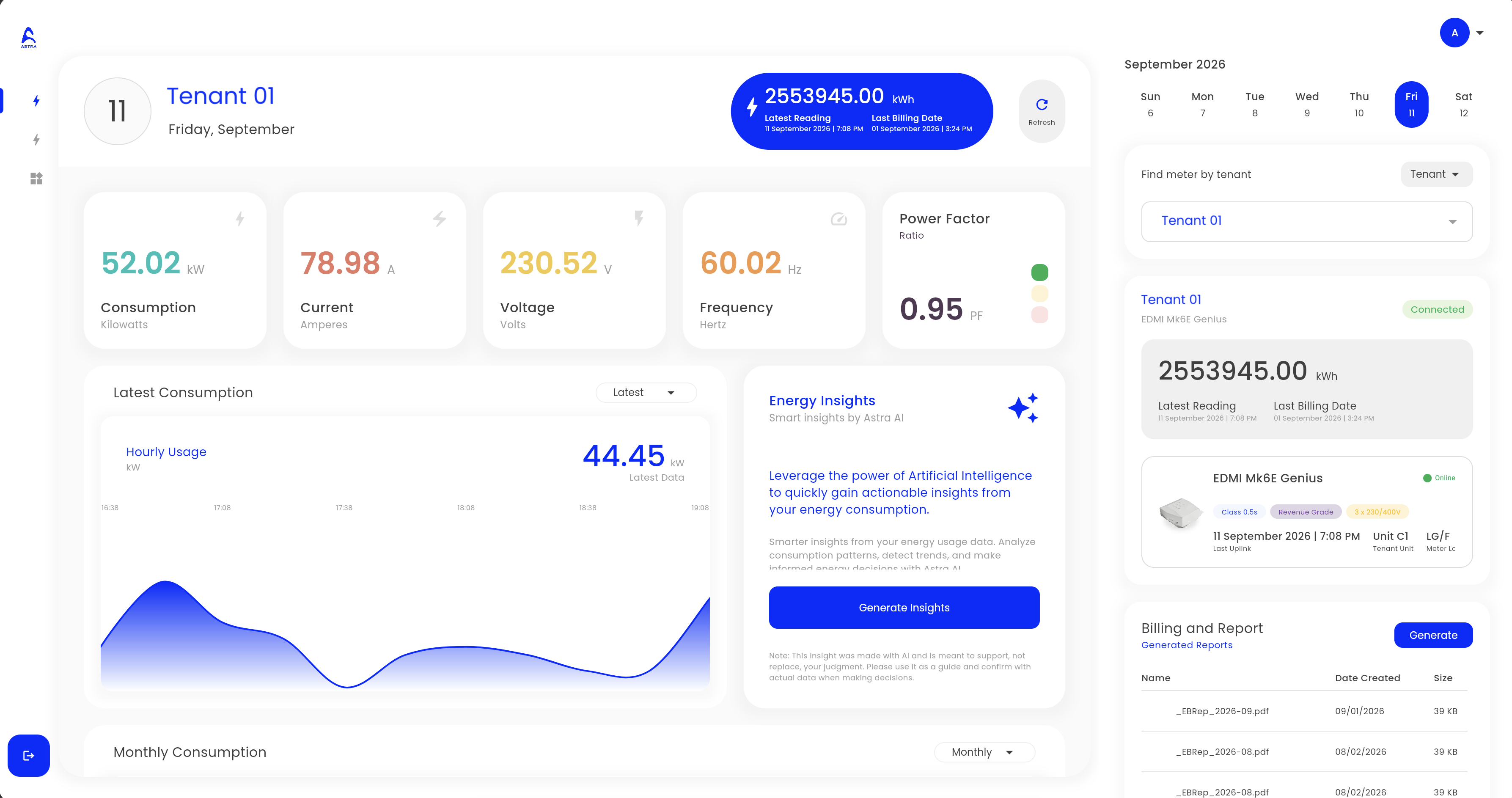This screenshot has width=1512, height=798.
Task: Click the LG/F meter location value
Action: 1438,536
